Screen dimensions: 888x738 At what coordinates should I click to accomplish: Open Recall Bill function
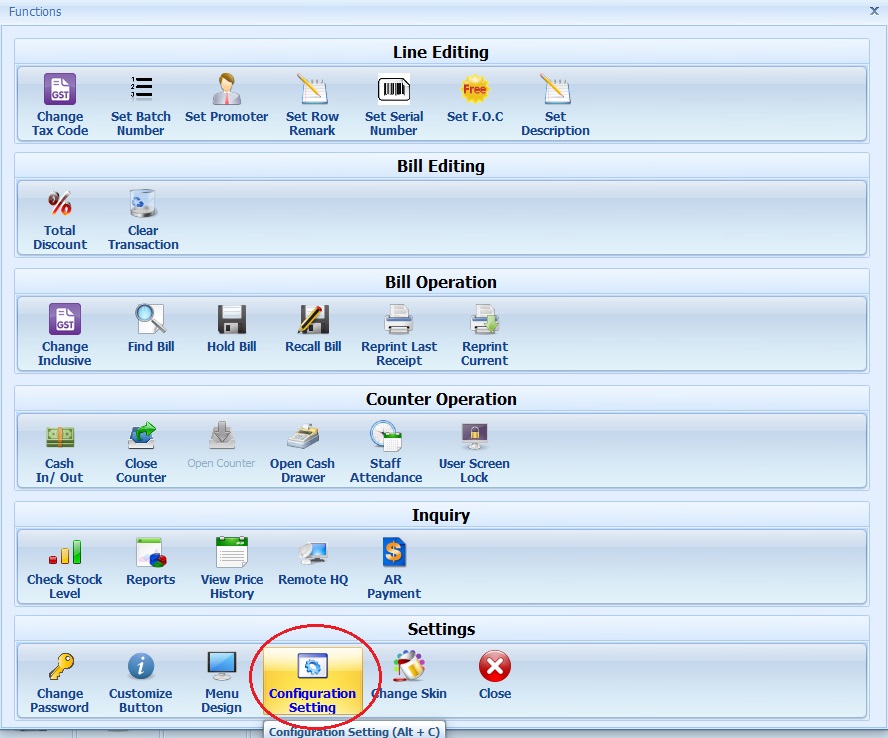[313, 321]
